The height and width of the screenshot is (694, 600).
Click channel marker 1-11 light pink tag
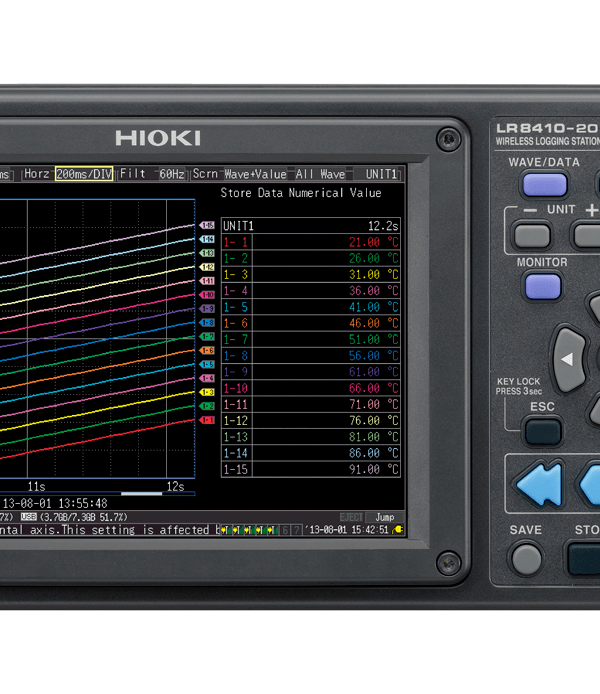tap(207, 281)
